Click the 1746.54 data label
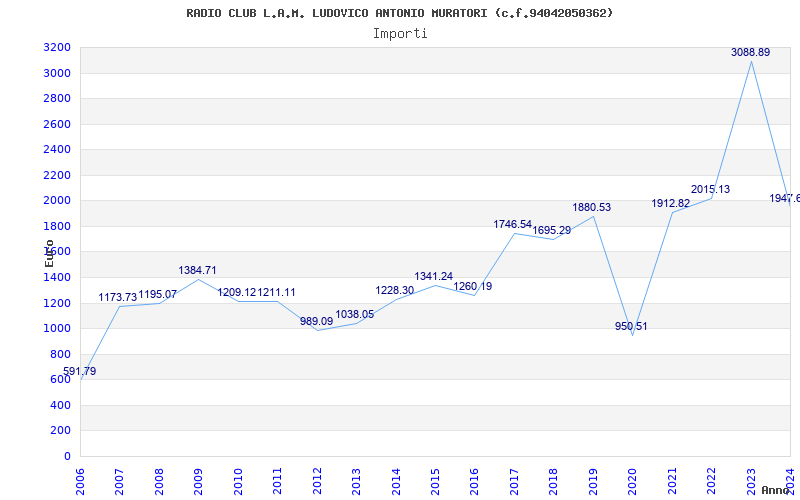The image size is (800, 500). pos(513,224)
